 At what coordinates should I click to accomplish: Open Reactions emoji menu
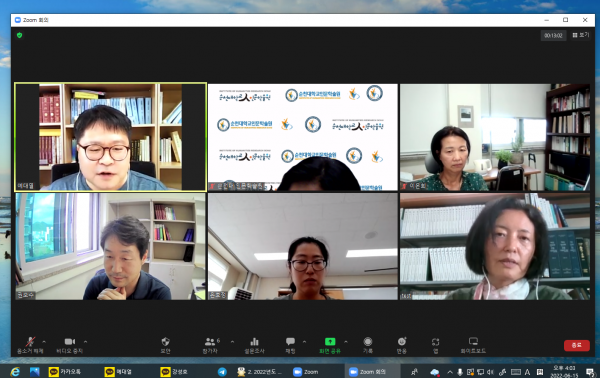[401, 345]
